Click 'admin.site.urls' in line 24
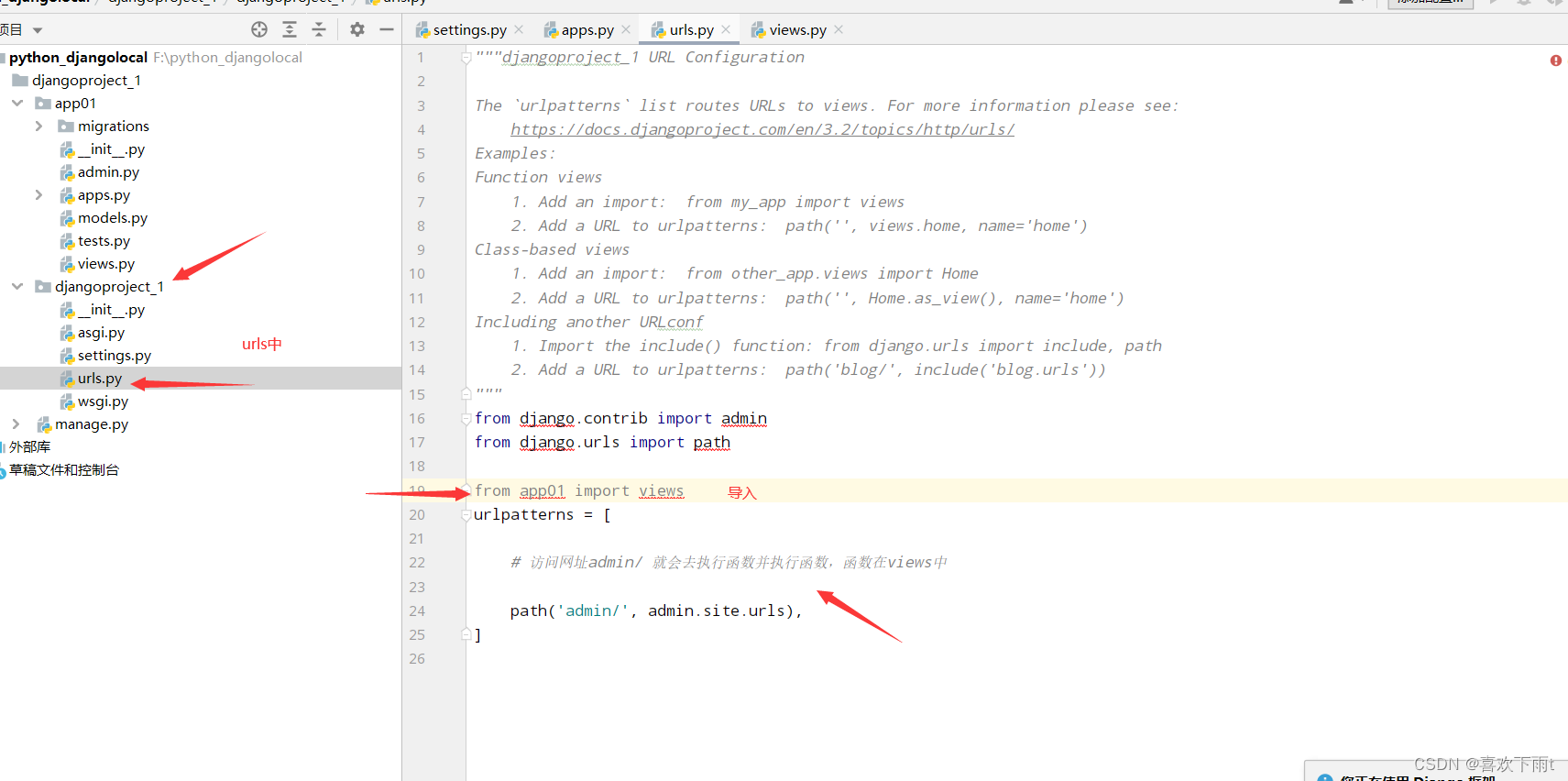1568x781 pixels. point(717,610)
